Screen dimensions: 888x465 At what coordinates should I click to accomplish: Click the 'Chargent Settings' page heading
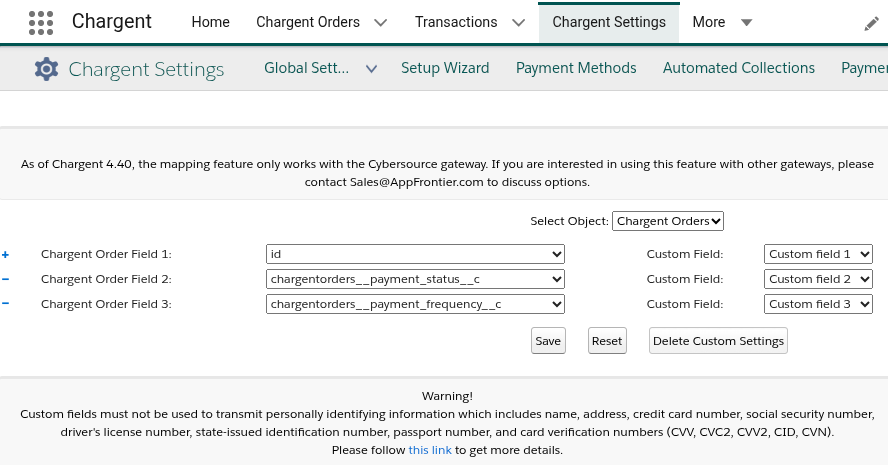pos(146,70)
